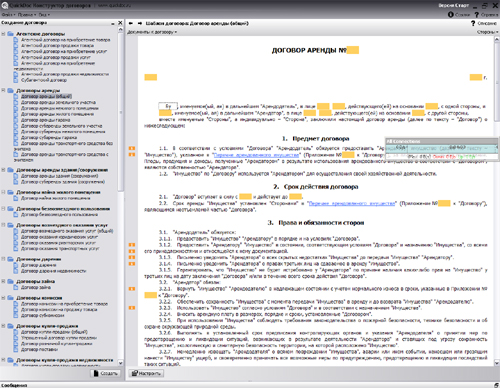This screenshot has height=388, width=500.
Task: Click the orange marker beside clause 3.1.3
Action: point(132,257)
